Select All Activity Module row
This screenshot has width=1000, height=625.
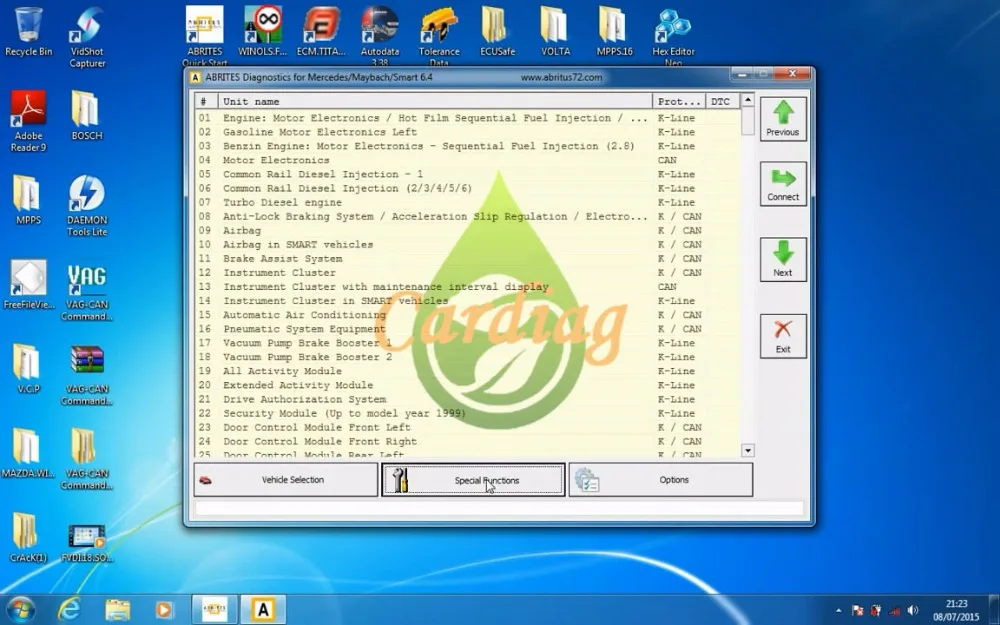point(468,371)
